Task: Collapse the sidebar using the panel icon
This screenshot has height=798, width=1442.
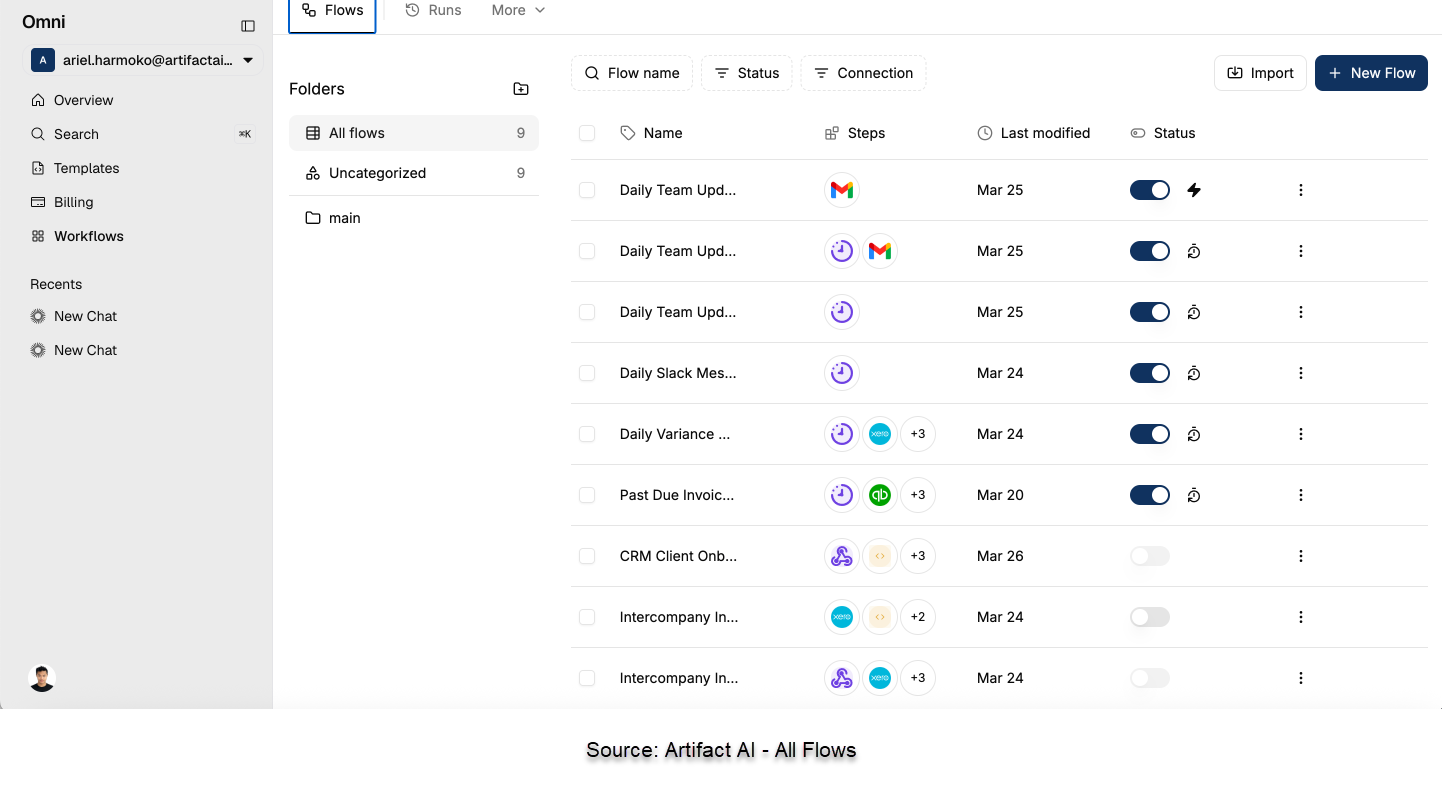Action: click(x=247, y=26)
